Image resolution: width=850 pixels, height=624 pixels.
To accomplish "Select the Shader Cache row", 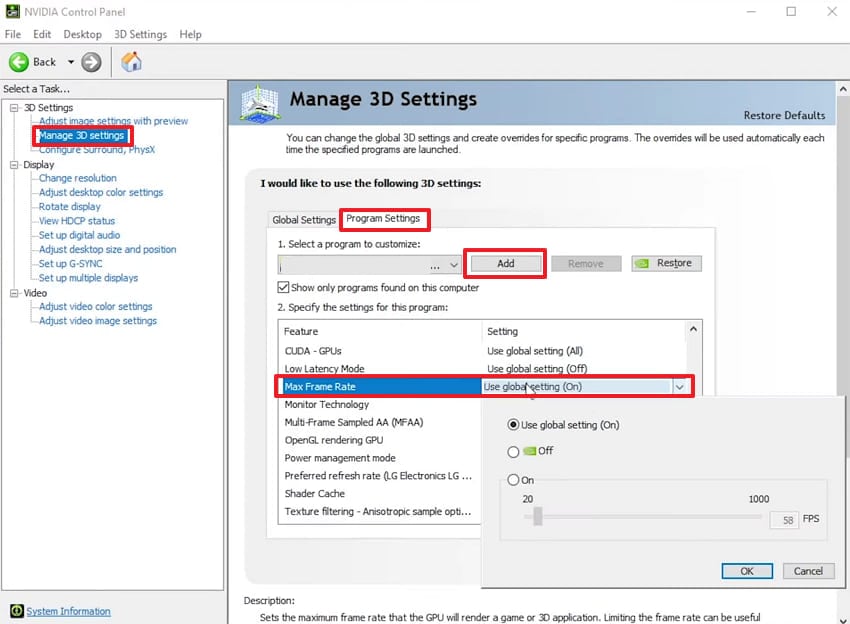I will pyautogui.click(x=314, y=493).
